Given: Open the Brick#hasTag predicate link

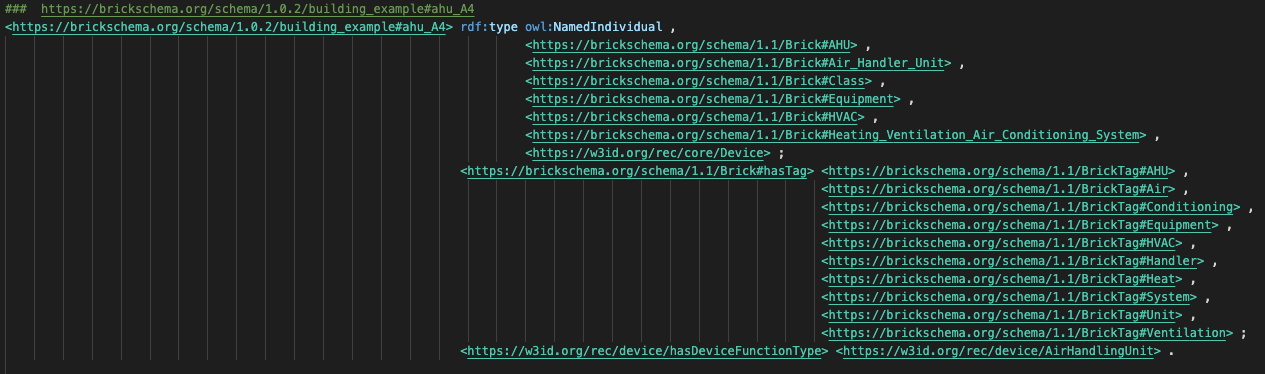Looking at the screenshot, I should pos(637,171).
